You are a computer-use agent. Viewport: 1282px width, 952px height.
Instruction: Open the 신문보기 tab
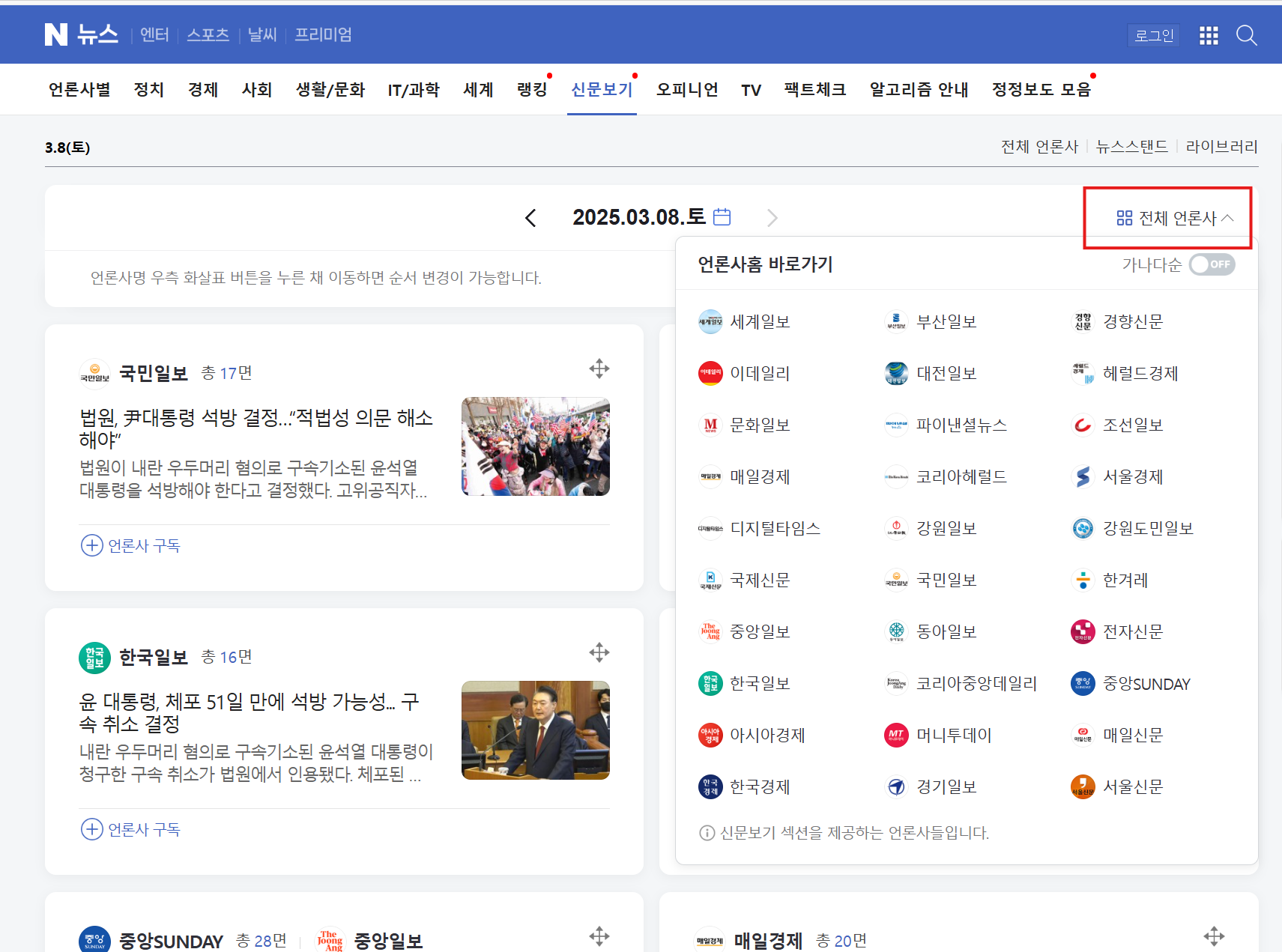click(602, 90)
